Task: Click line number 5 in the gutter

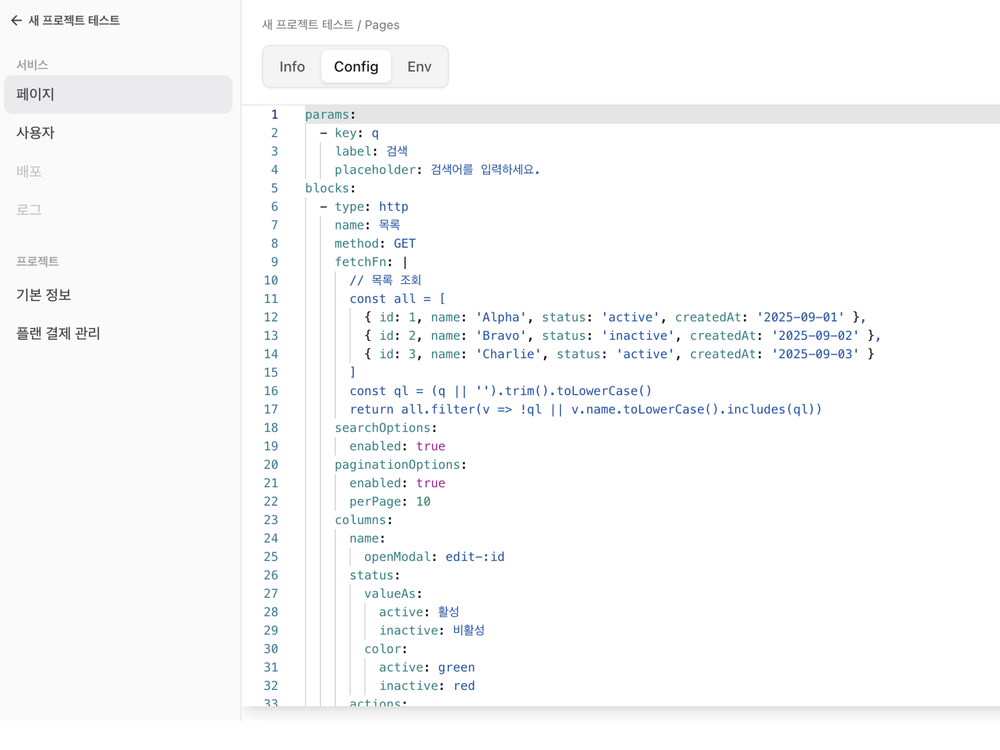Action: (274, 188)
